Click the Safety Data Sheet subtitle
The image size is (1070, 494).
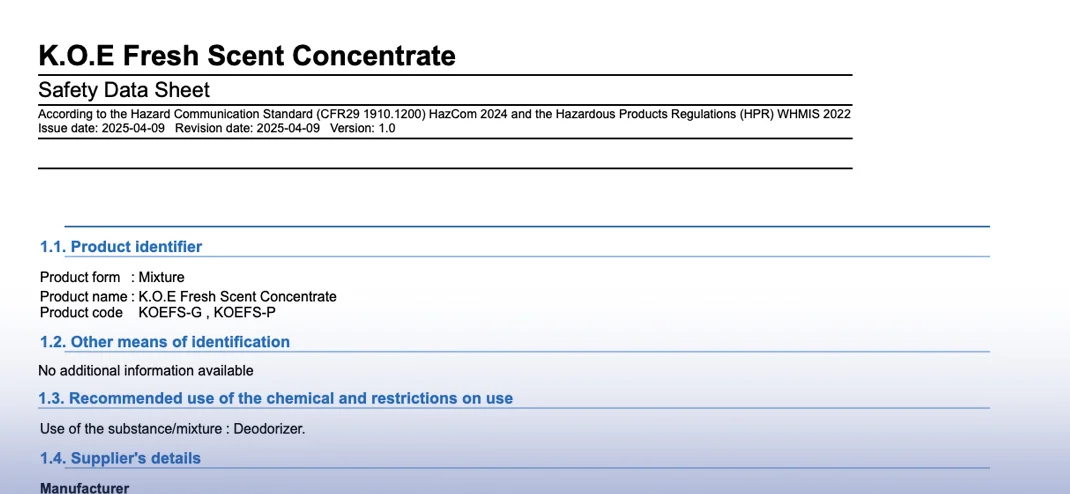pos(124,90)
